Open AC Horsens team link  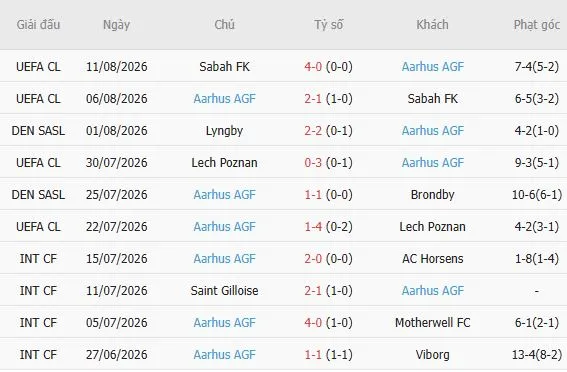pyautogui.click(x=432, y=258)
